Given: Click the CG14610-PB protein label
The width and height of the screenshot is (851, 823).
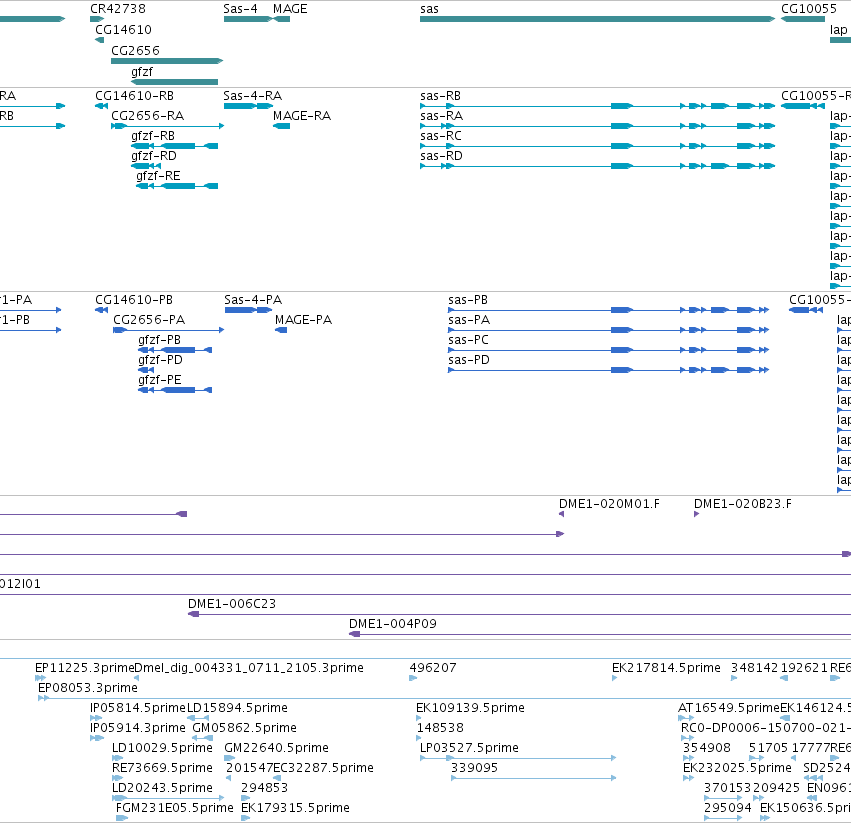Looking at the screenshot, I should coord(134,300).
